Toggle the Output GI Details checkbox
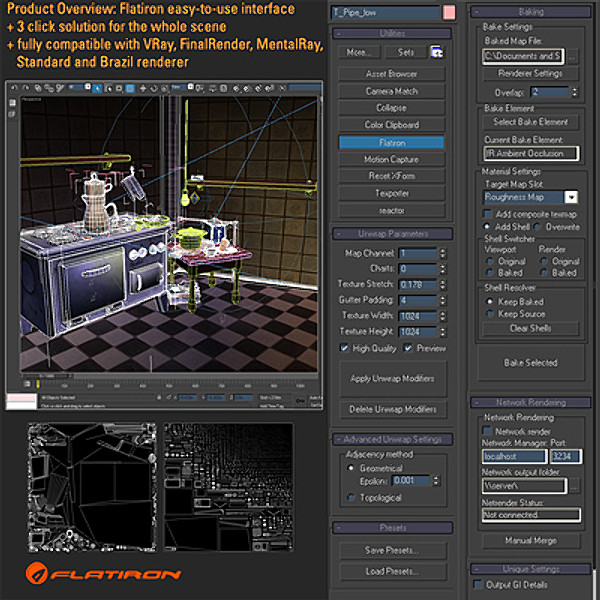 pos(477,584)
